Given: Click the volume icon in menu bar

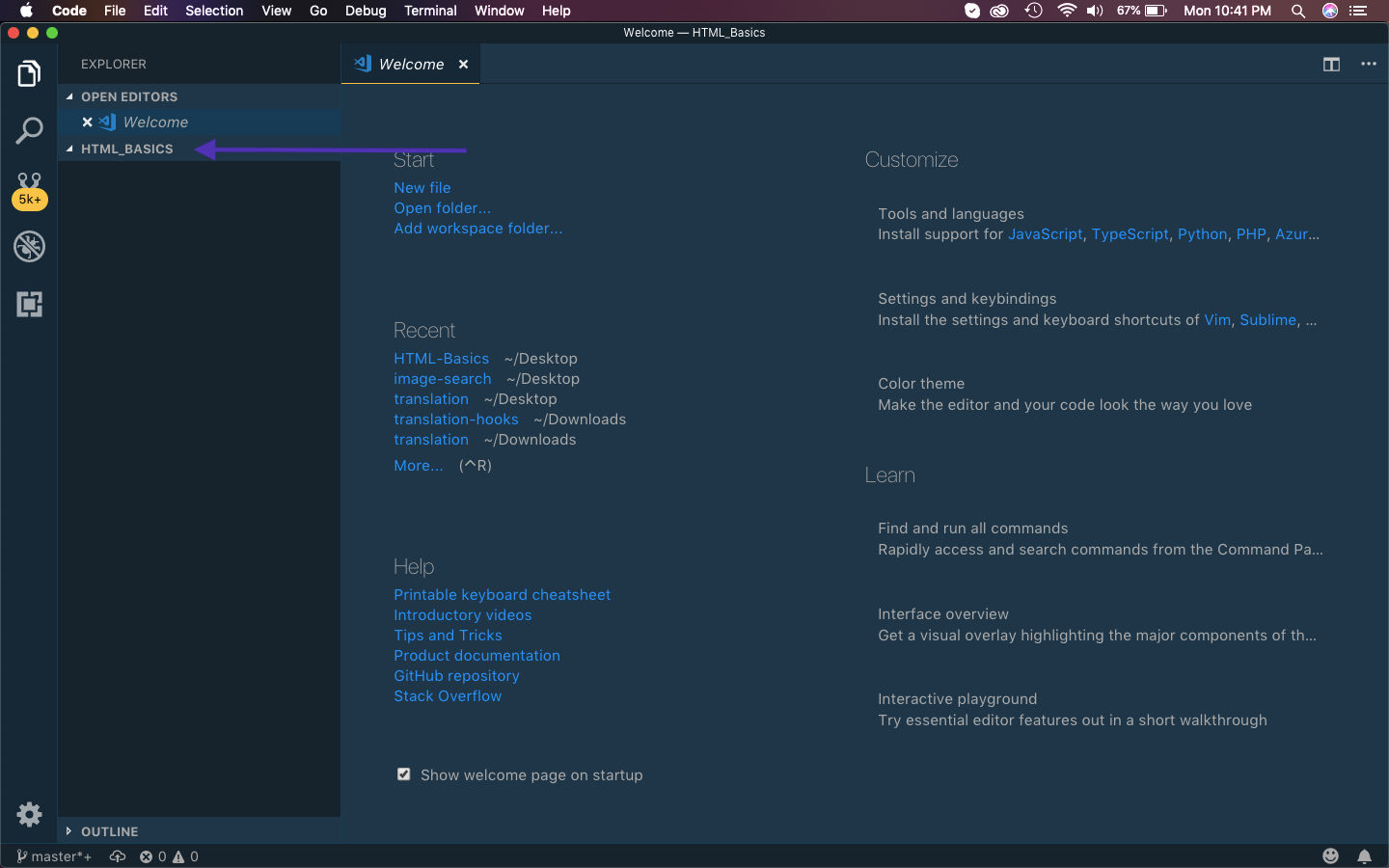Looking at the screenshot, I should [x=1095, y=11].
